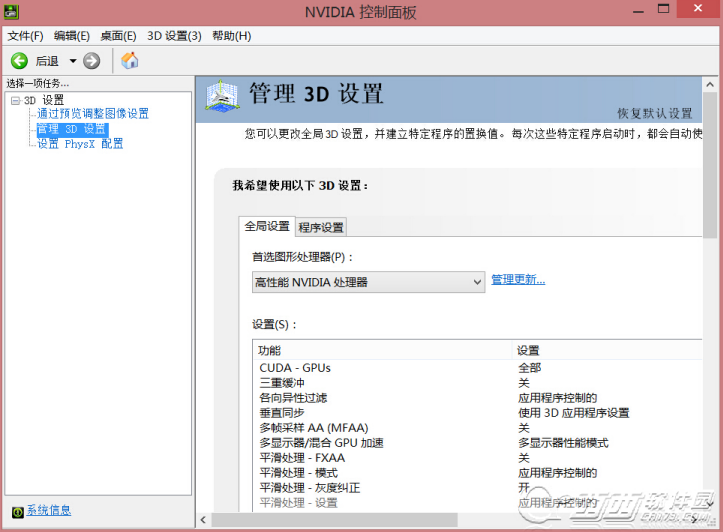Click the NVIDIA app icon in title bar
Screen dimensions: 723x532
click(11, 12)
